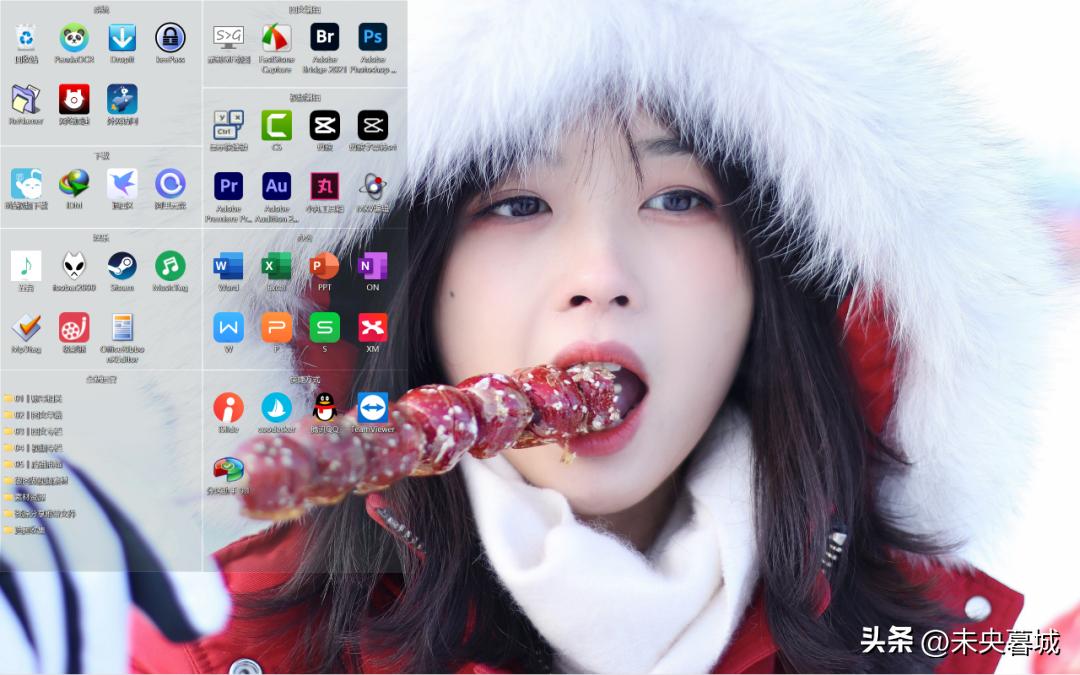1080x675 pixels.
Task: Open FastStone Capture icon
Action: 276,38
